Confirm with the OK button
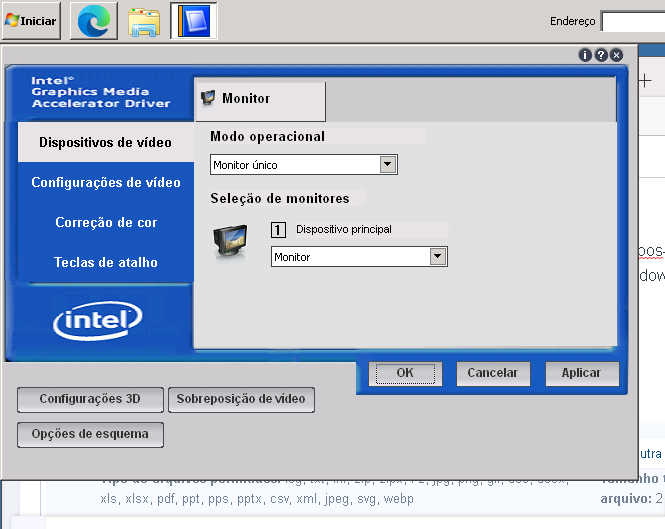The width and height of the screenshot is (665, 529). [x=405, y=373]
